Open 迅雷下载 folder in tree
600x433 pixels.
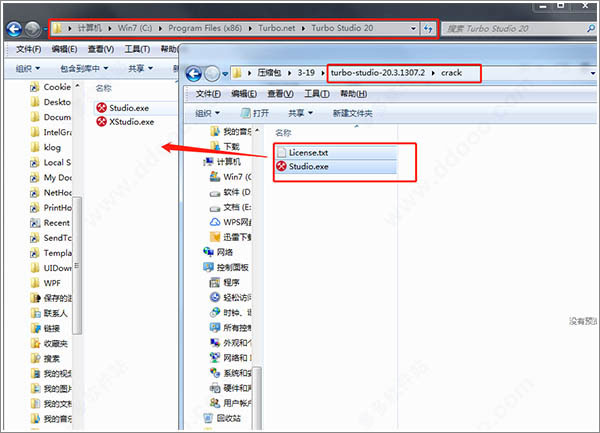(x=230, y=237)
